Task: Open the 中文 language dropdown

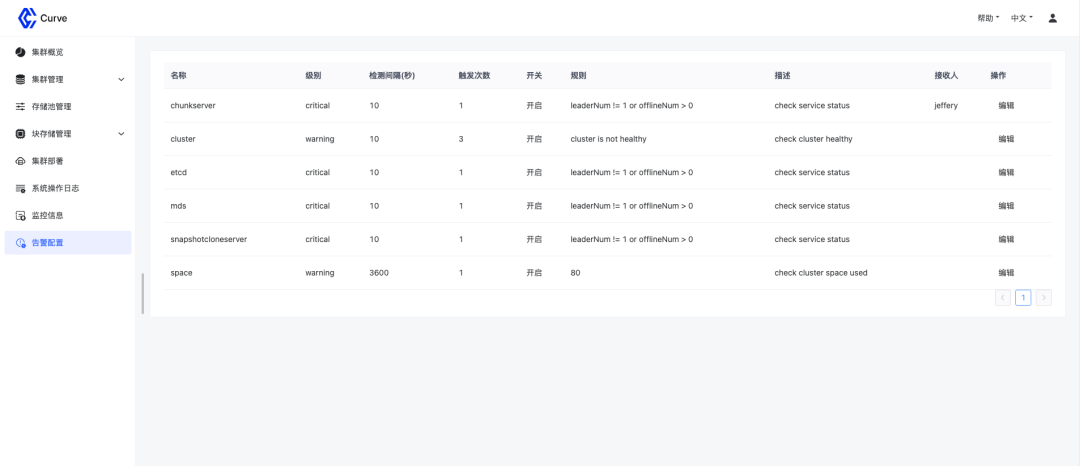Action: point(1021,19)
